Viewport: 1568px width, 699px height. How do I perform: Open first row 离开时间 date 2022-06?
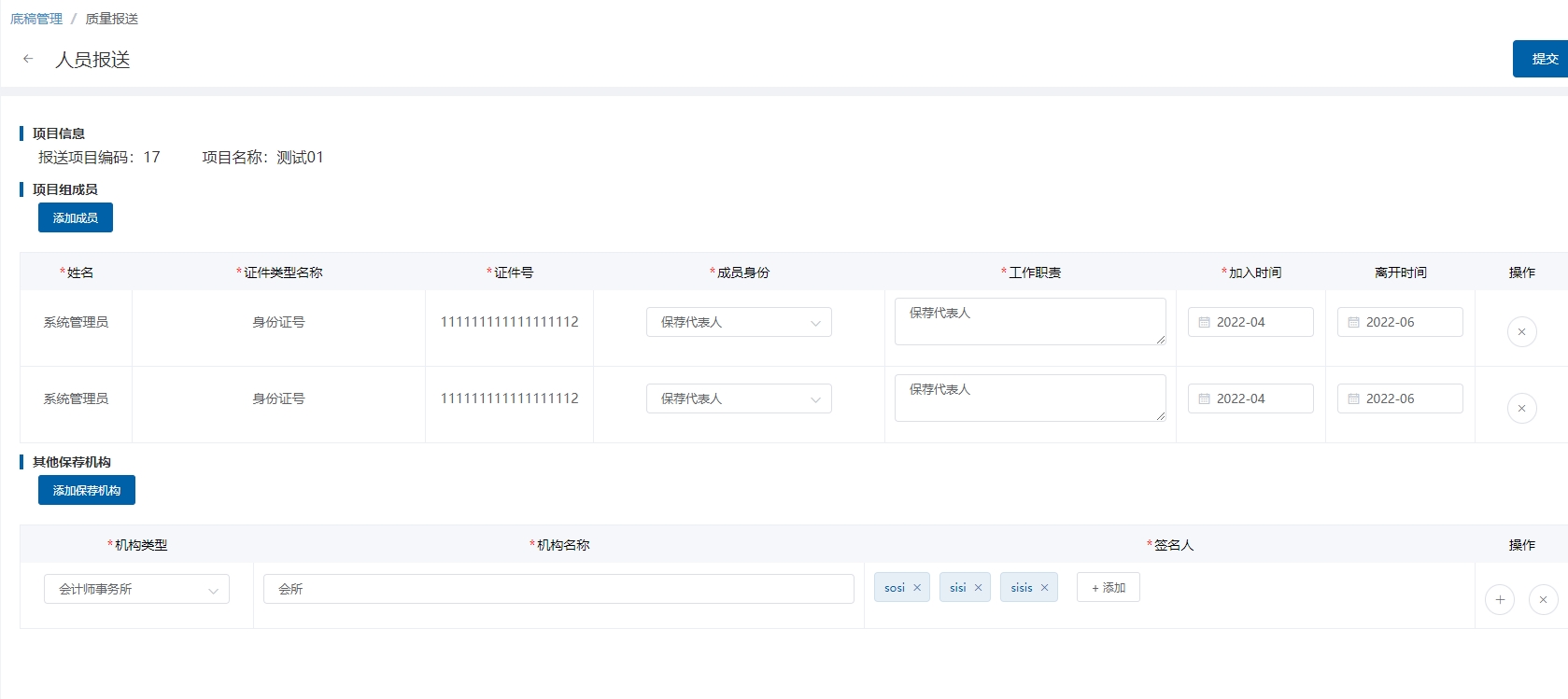1400,322
